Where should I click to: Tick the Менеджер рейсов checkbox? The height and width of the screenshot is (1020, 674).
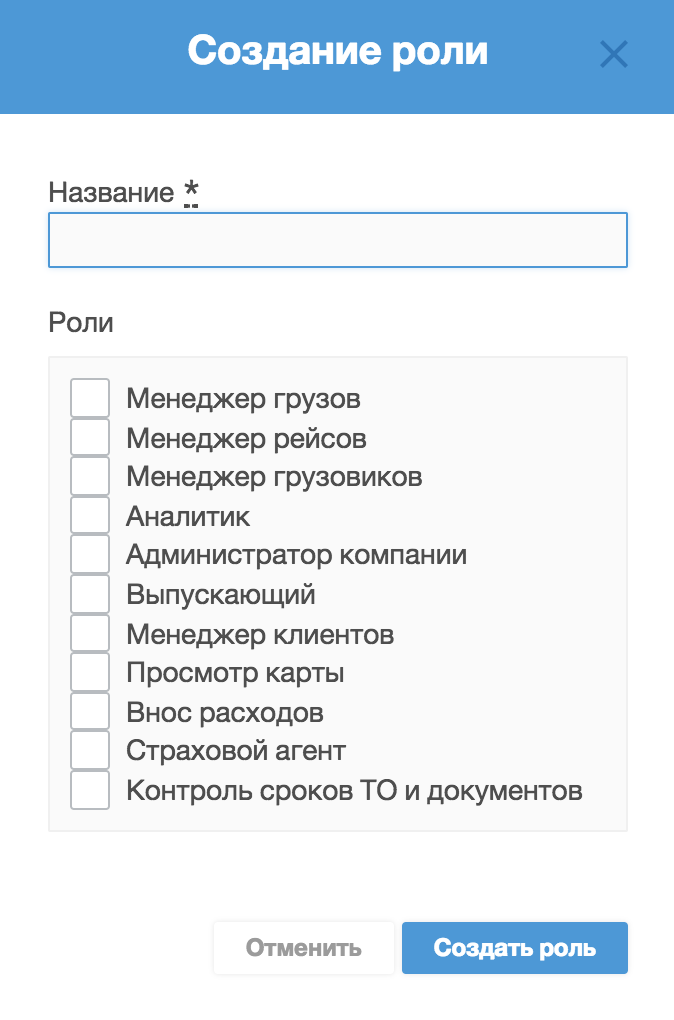coord(90,438)
